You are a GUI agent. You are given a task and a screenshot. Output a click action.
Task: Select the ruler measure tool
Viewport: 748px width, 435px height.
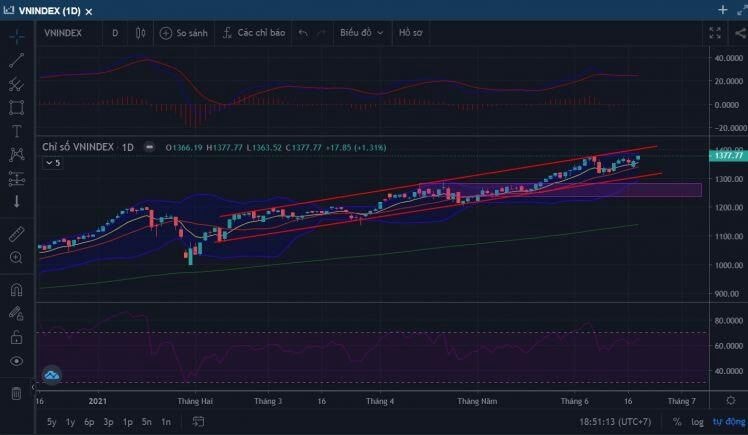click(17, 234)
